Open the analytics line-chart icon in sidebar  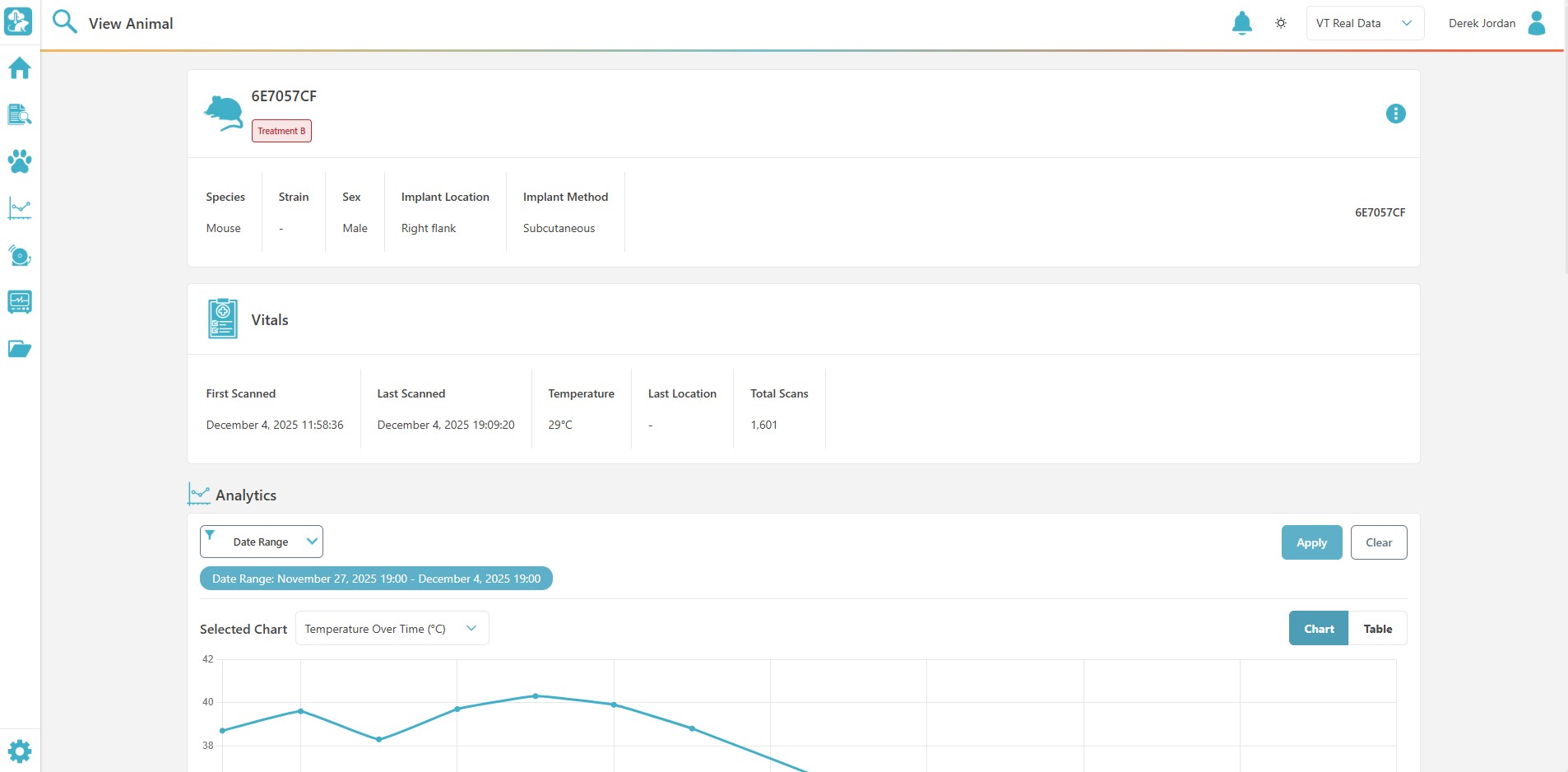[x=20, y=208]
